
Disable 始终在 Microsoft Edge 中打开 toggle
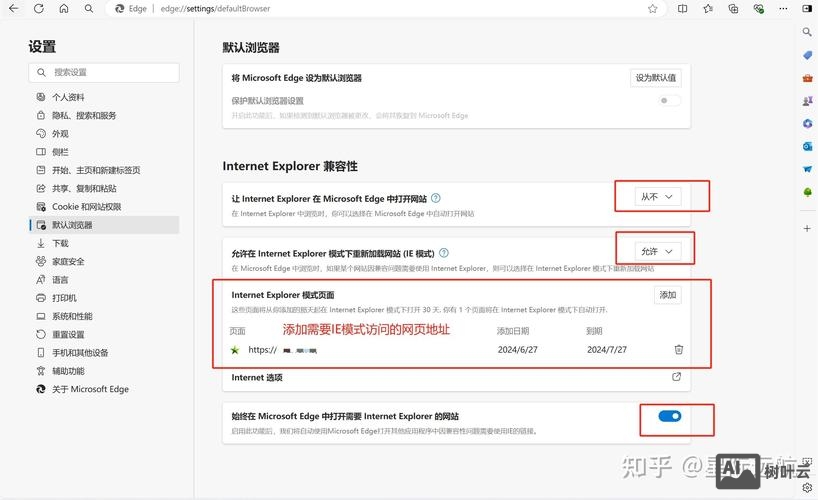click(x=669, y=416)
